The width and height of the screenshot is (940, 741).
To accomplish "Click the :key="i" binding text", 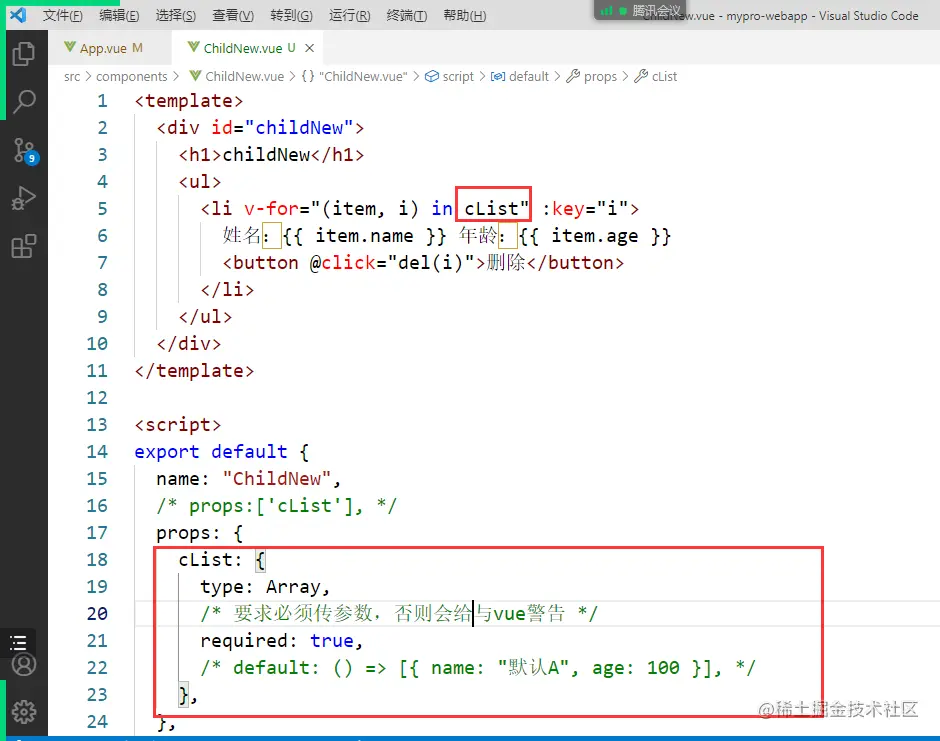I will tap(585, 209).
